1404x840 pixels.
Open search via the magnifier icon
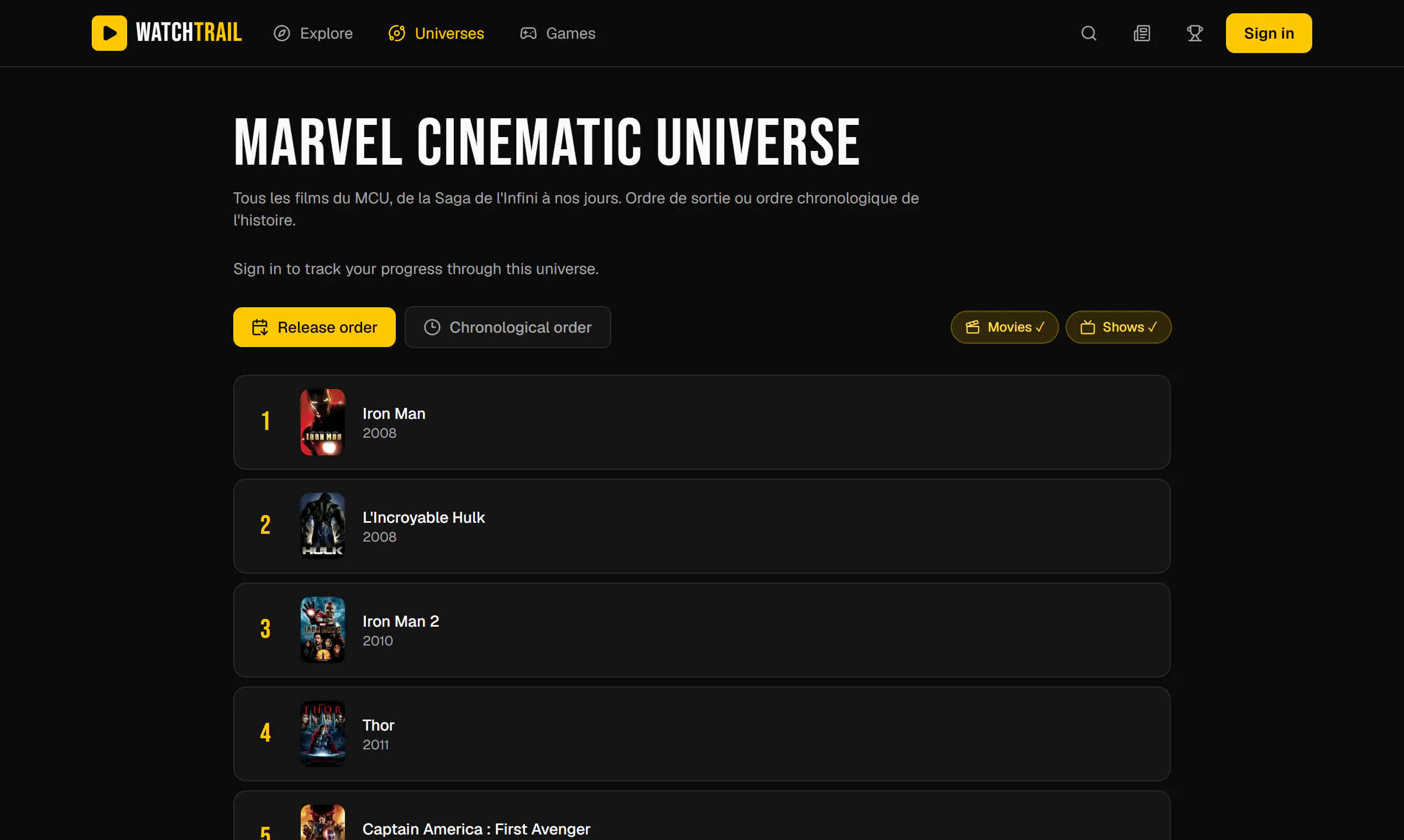pos(1089,33)
